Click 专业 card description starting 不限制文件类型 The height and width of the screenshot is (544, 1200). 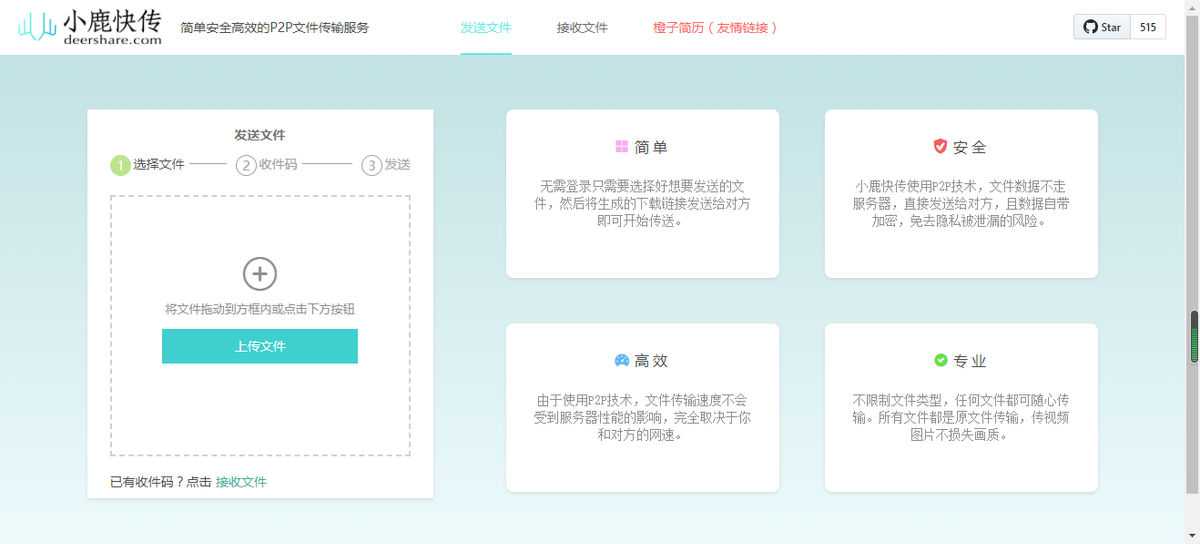pyautogui.click(x=961, y=417)
